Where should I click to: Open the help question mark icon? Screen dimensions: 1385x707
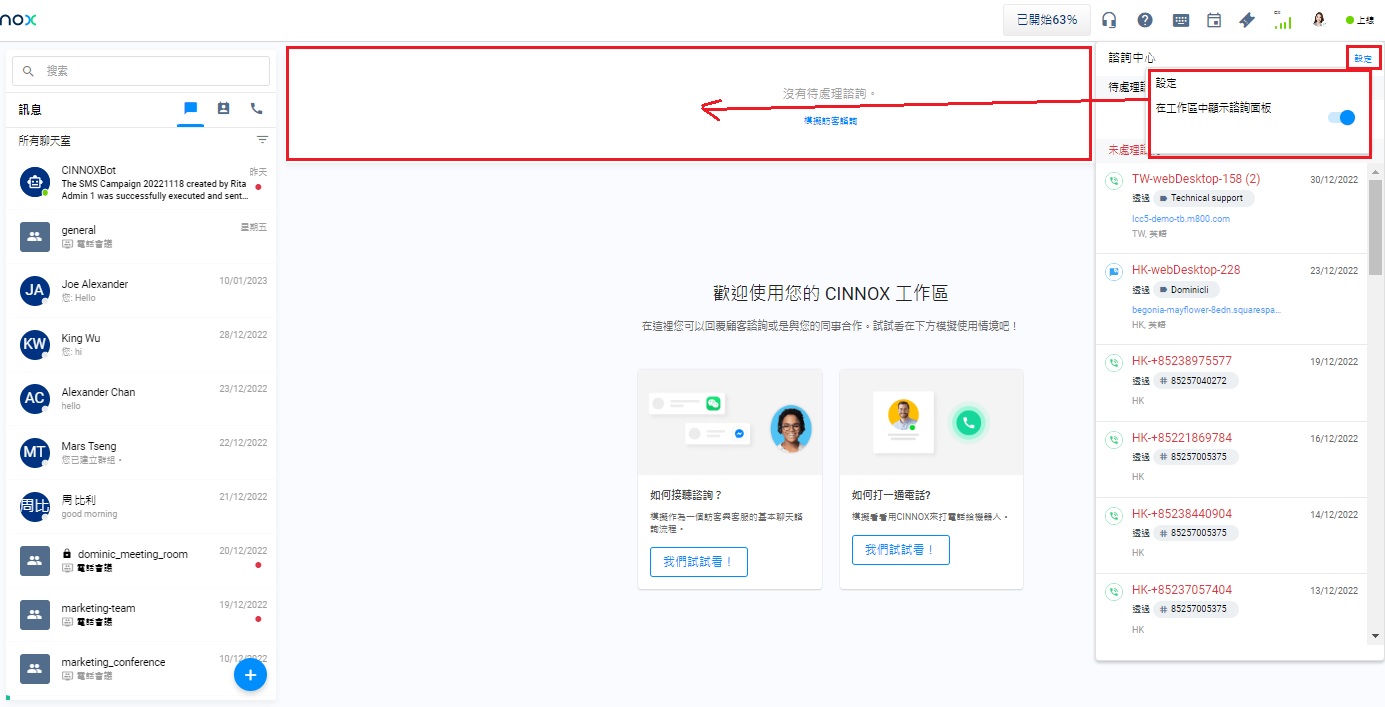click(1145, 20)
